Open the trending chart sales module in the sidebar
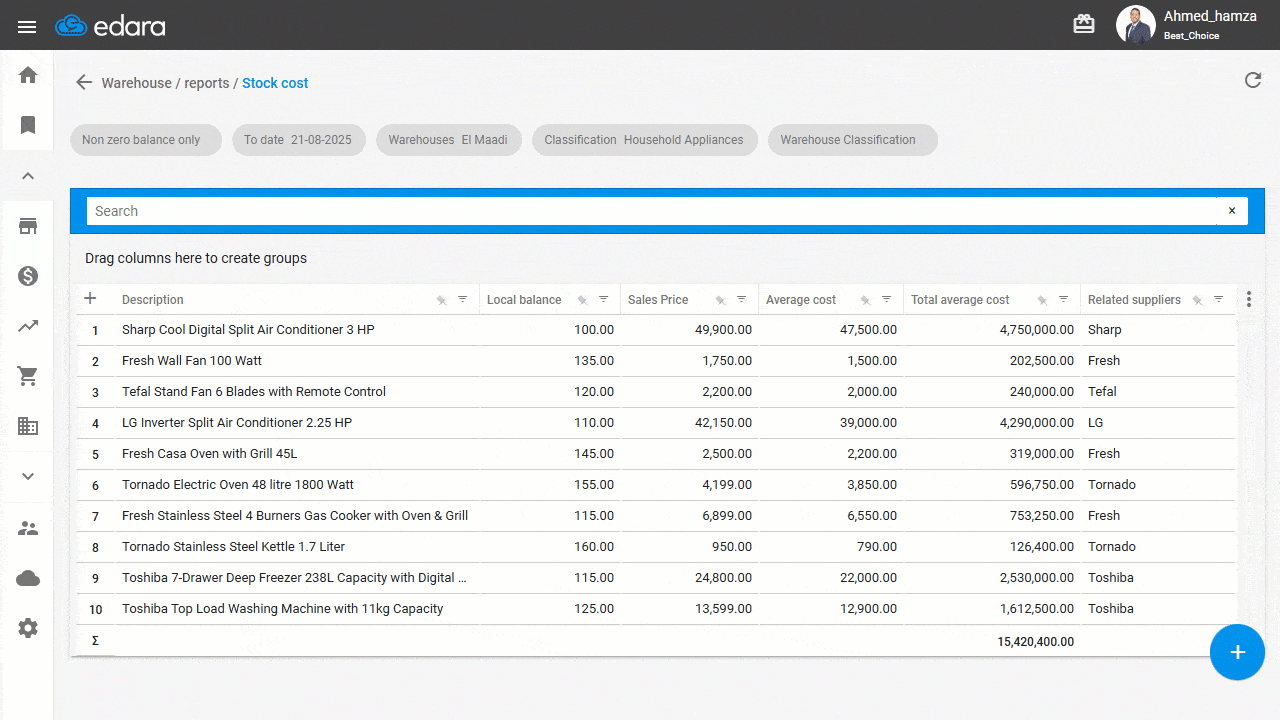Image resolution: width=1280 pixels, height=720 pixels. pos(28,326)
